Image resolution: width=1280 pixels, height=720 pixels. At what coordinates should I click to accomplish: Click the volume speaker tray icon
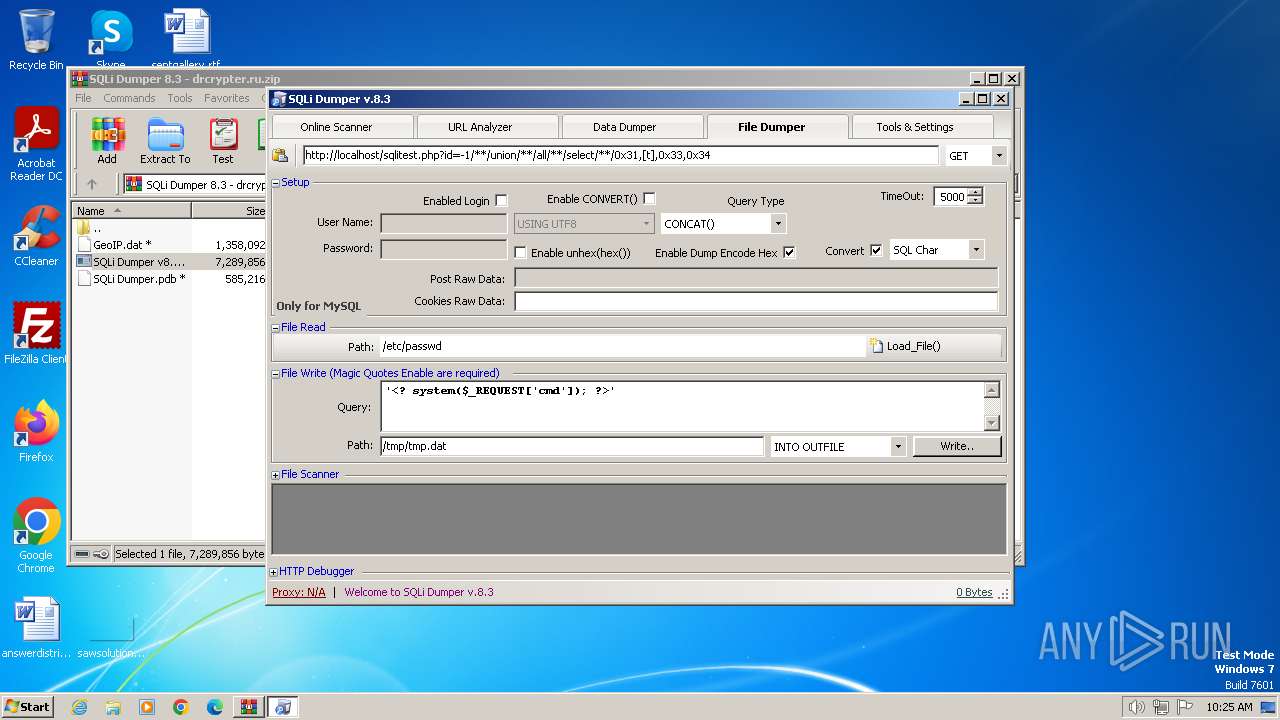[x=1136, y=707]
